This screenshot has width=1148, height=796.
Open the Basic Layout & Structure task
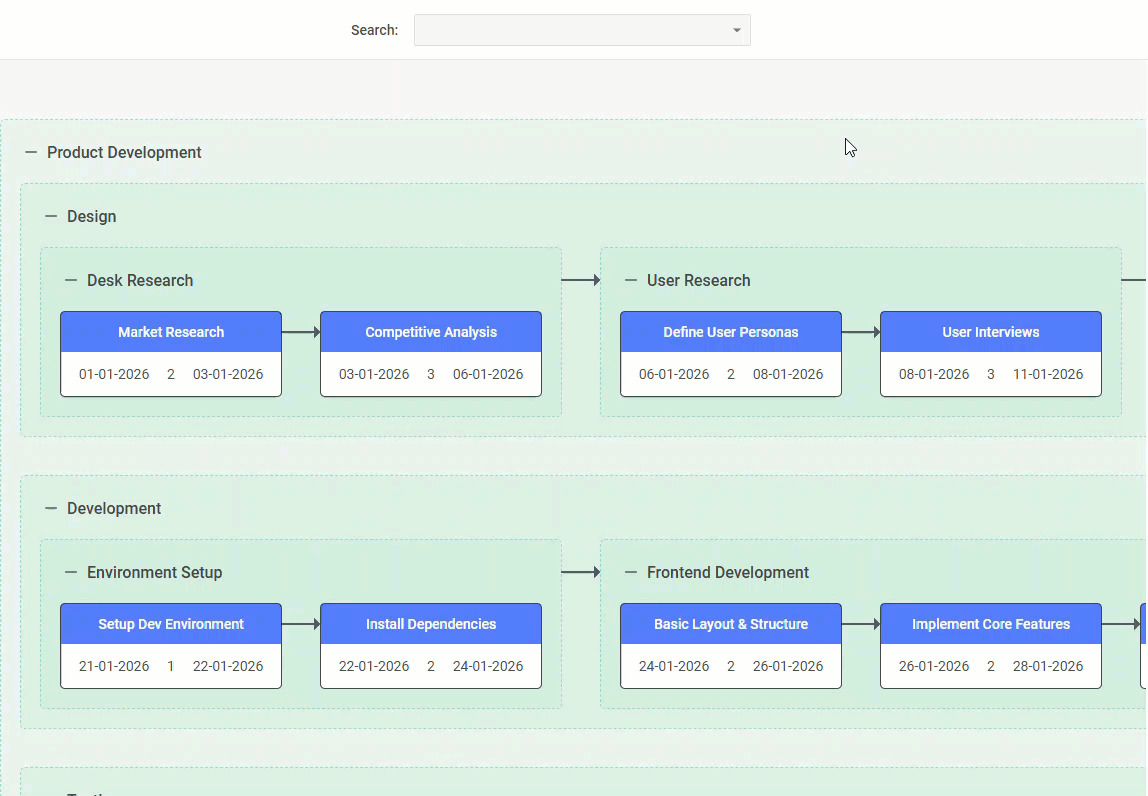[730, 623]
